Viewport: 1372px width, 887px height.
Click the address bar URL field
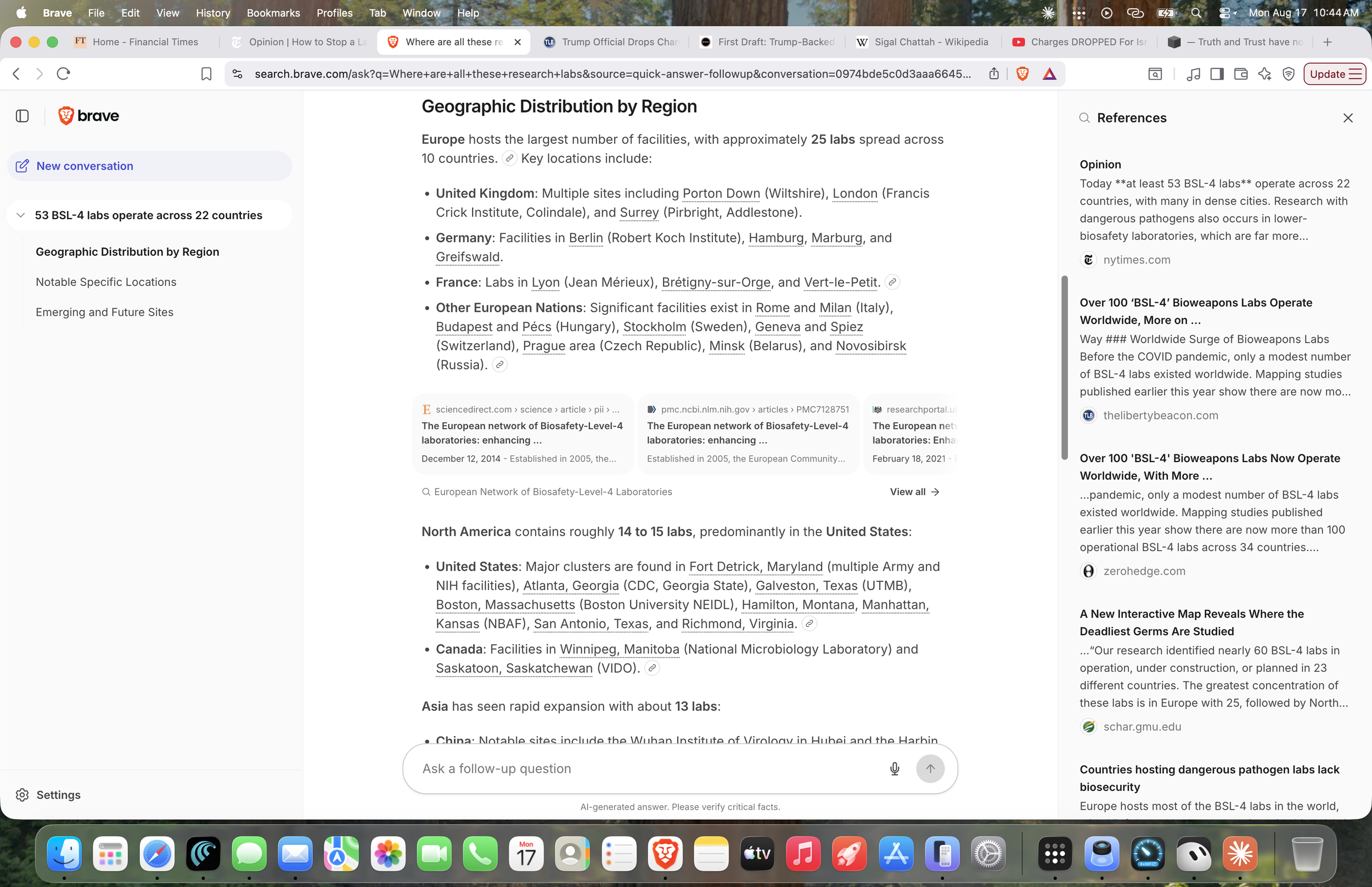click(612, 74)
